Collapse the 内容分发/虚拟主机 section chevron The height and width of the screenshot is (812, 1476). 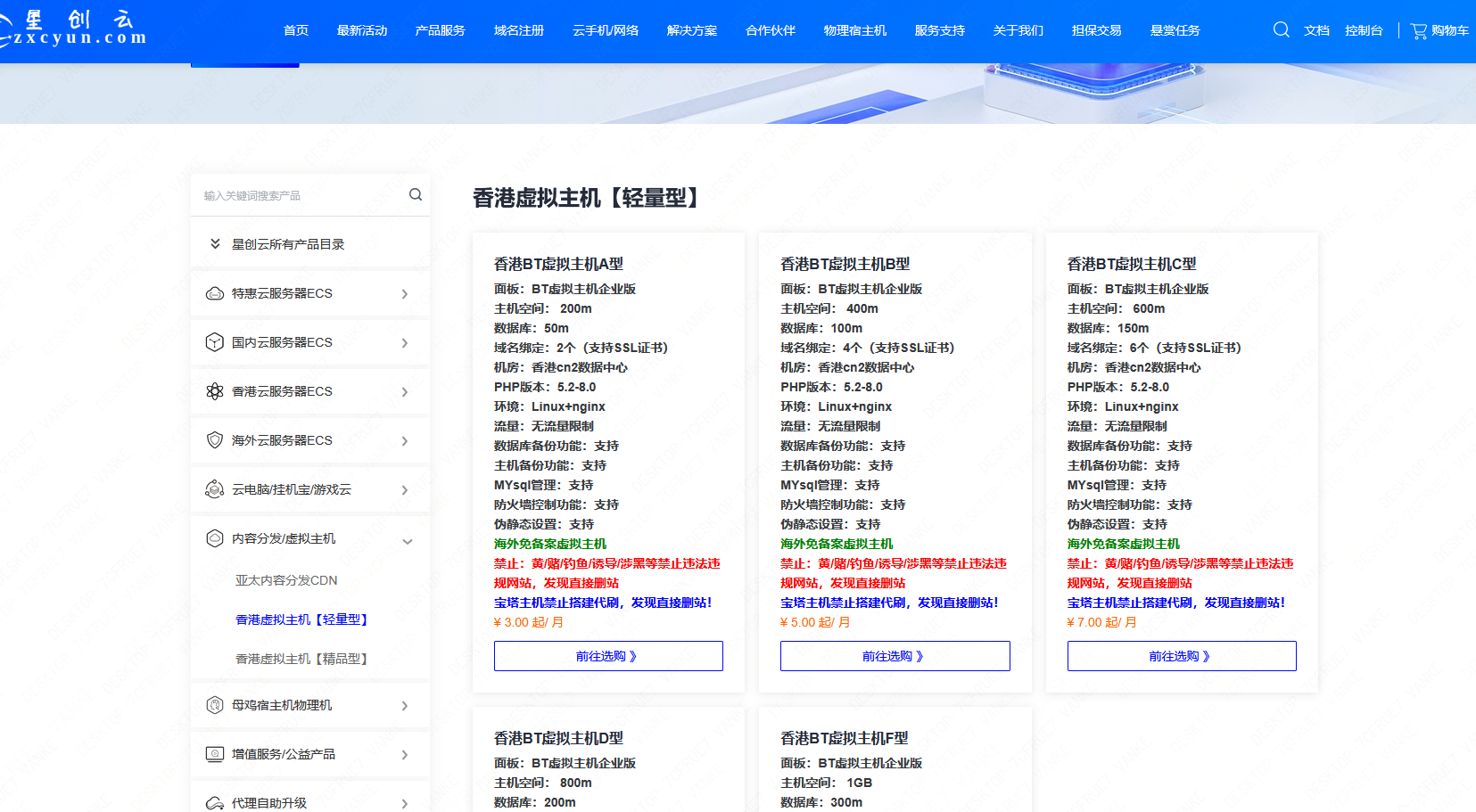tap(408, 541)
